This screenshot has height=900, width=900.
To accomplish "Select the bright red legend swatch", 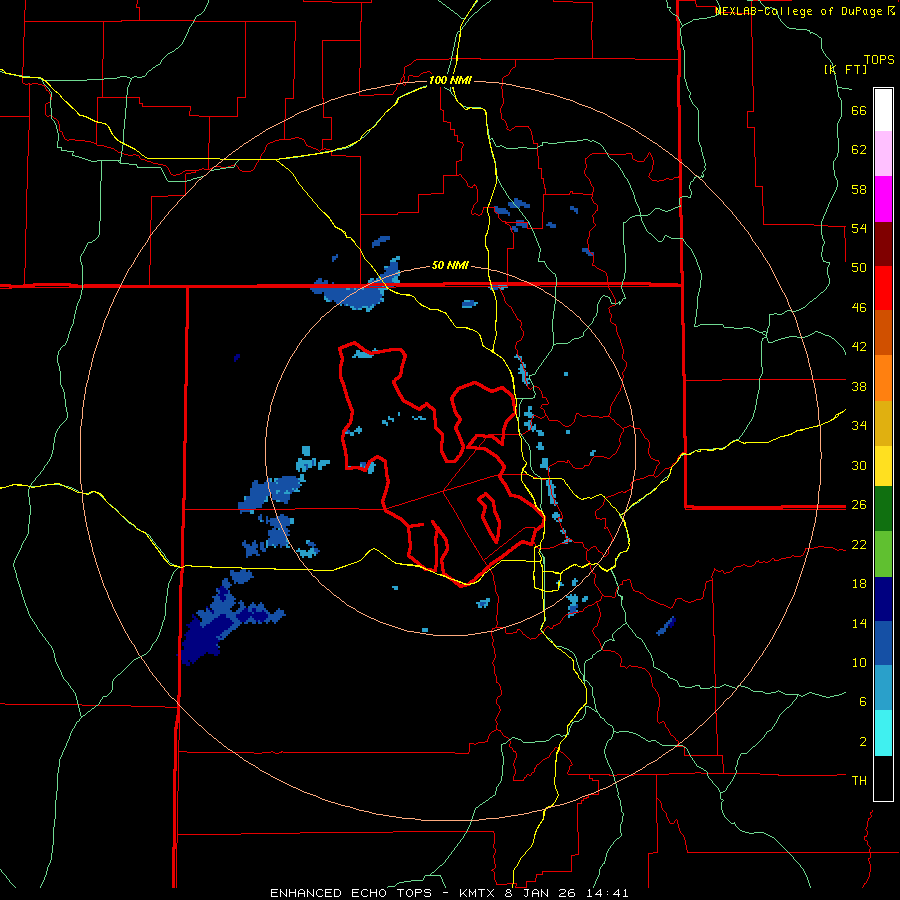I will point(883,288).
